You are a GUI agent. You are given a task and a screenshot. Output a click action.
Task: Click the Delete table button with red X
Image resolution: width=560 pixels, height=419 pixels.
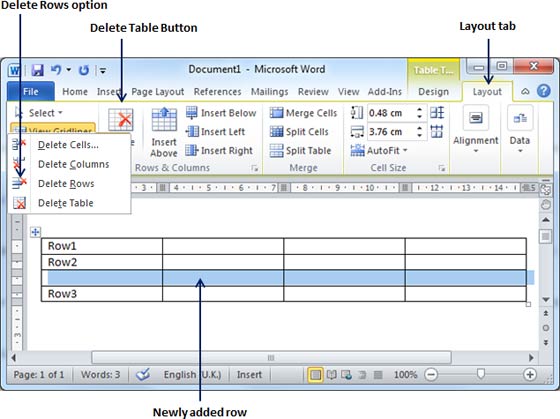(121, 120)
